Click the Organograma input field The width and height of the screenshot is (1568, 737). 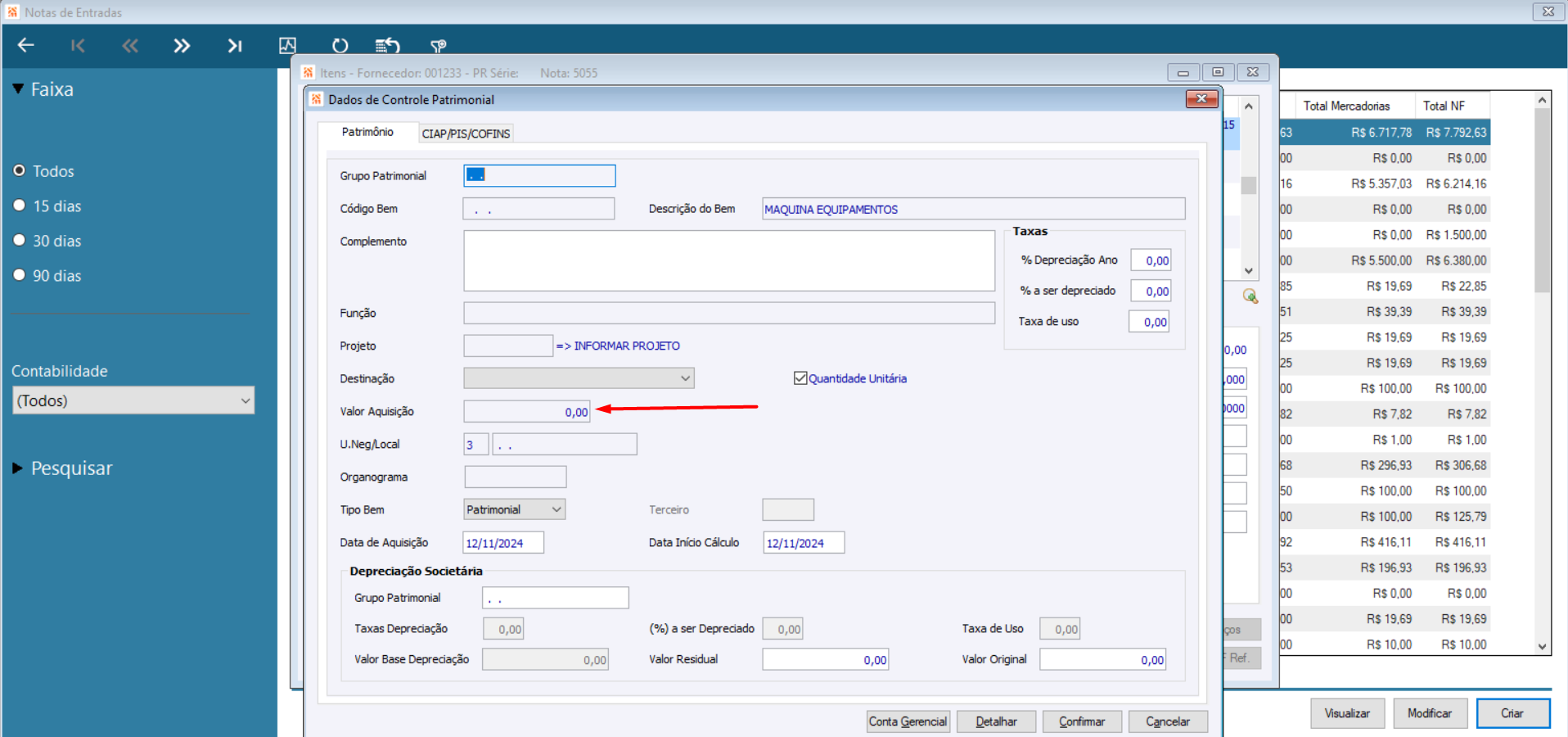515,477
